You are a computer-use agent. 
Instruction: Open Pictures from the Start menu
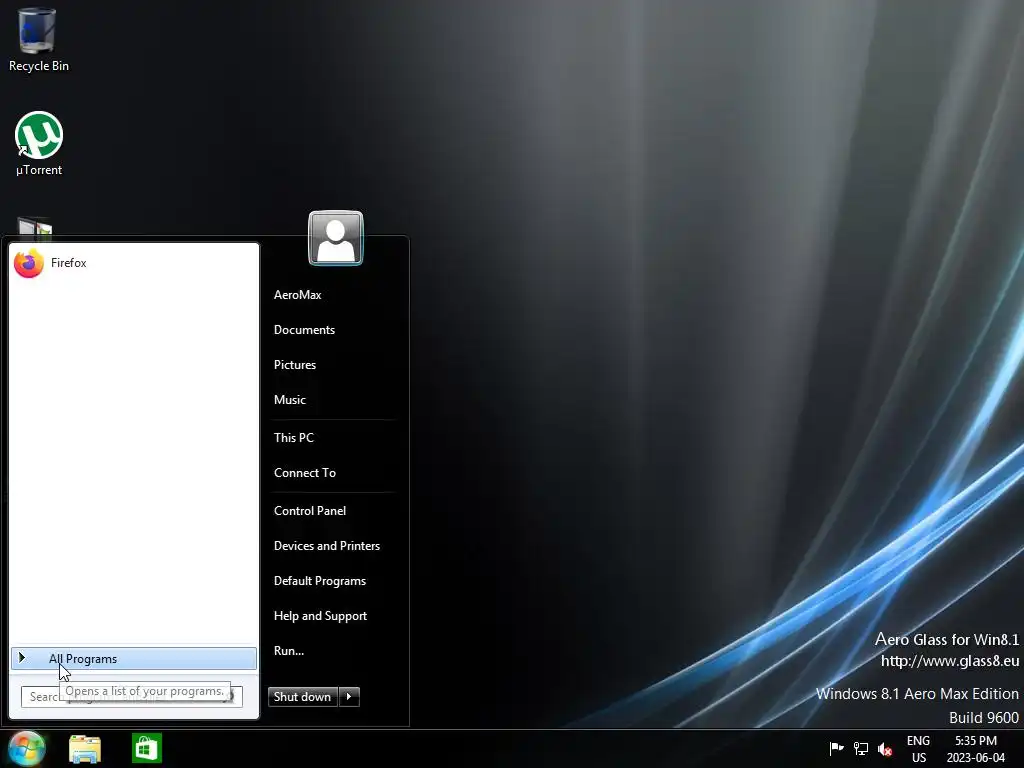(295, 364)
